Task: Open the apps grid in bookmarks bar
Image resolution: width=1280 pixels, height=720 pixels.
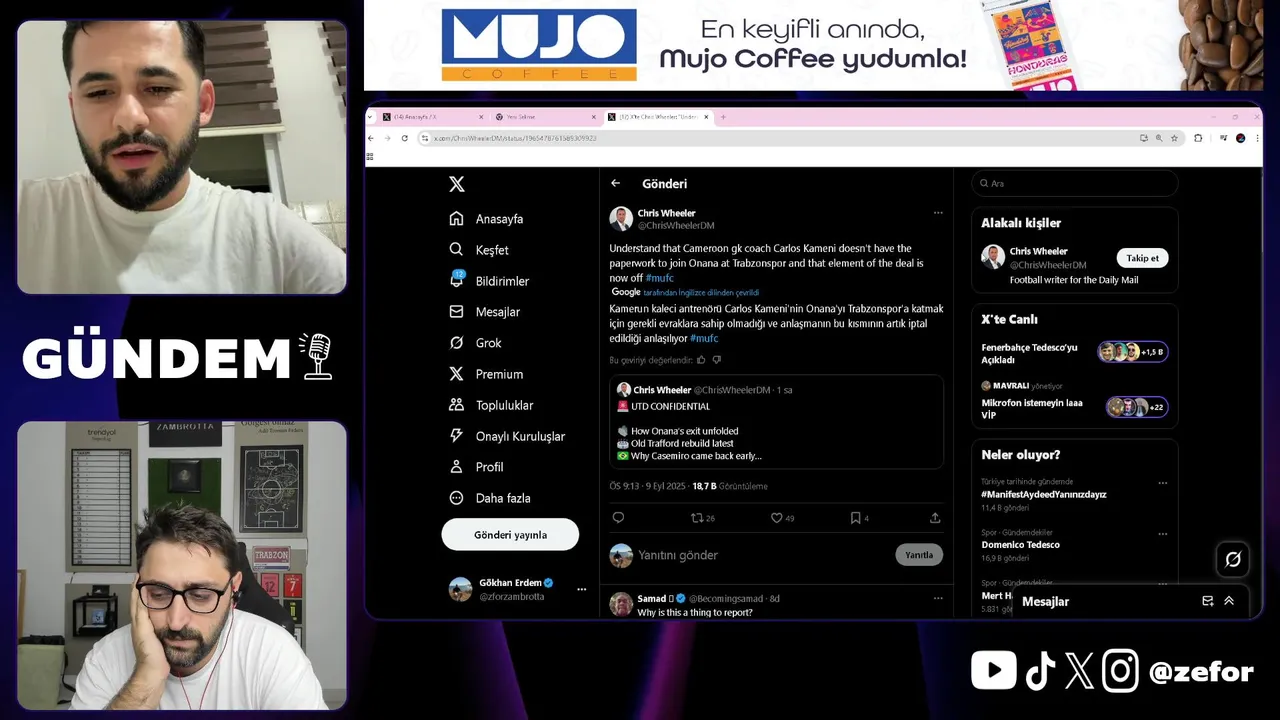Action: pos(370,156)
